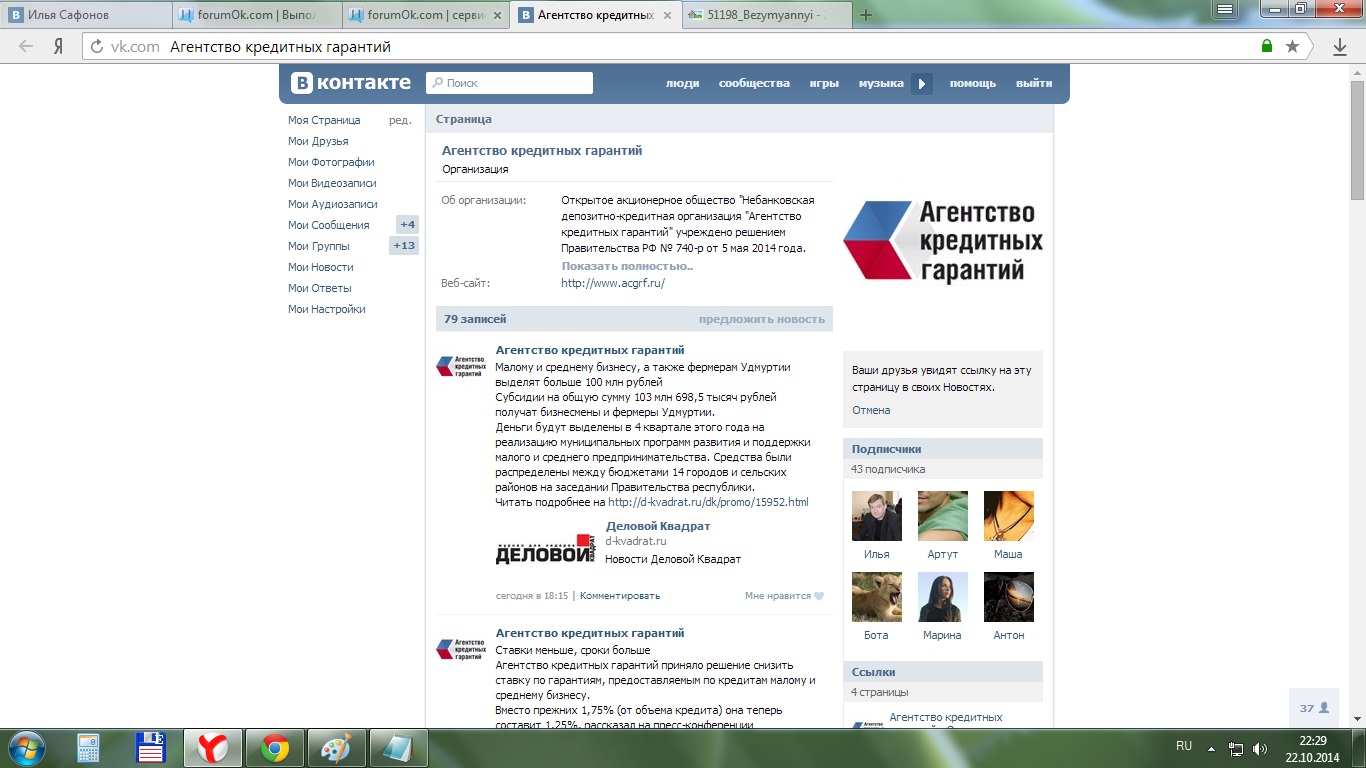Click Отмена in the share notice
Viewport: 1366px width, 768px height.
tap(871, 410)
